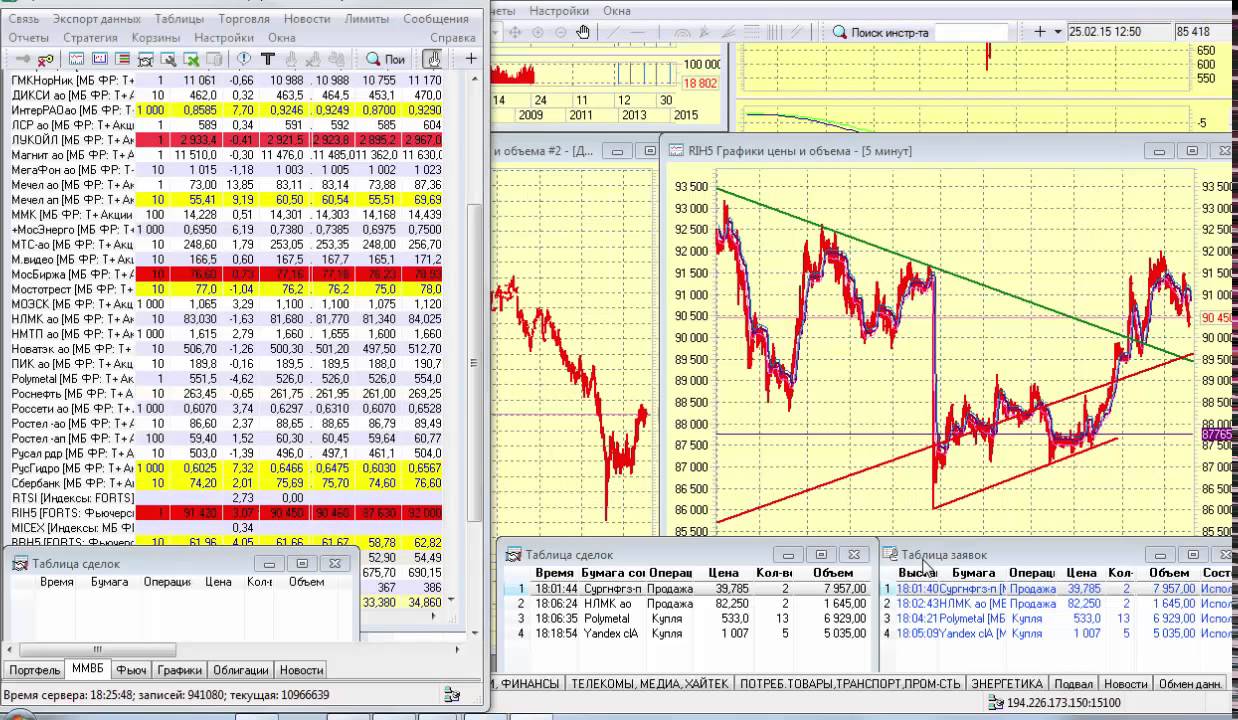Click the disconnect key icon with red cross
The width and height of the screenshot is (1238, 720).
point(46,59)
